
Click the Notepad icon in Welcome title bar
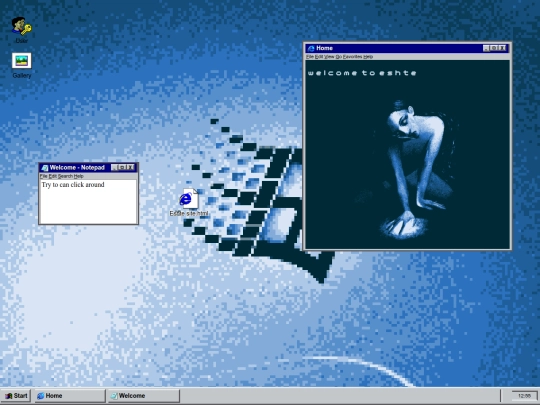point(44,168)
